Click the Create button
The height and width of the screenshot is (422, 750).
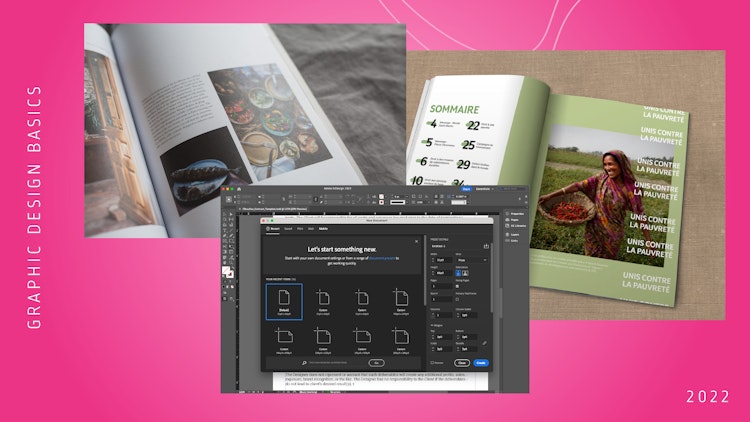[x=482, y=362]
